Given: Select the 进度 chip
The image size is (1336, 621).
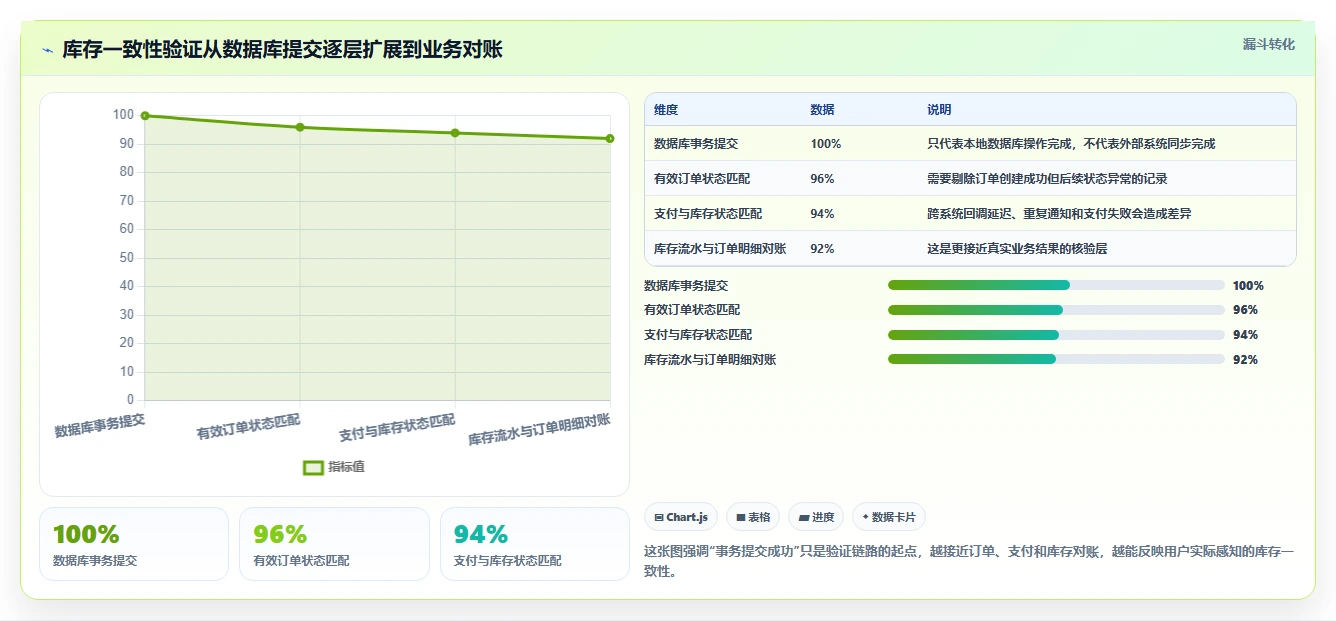Looking at the screenshot, I should [x=816, y=517].
